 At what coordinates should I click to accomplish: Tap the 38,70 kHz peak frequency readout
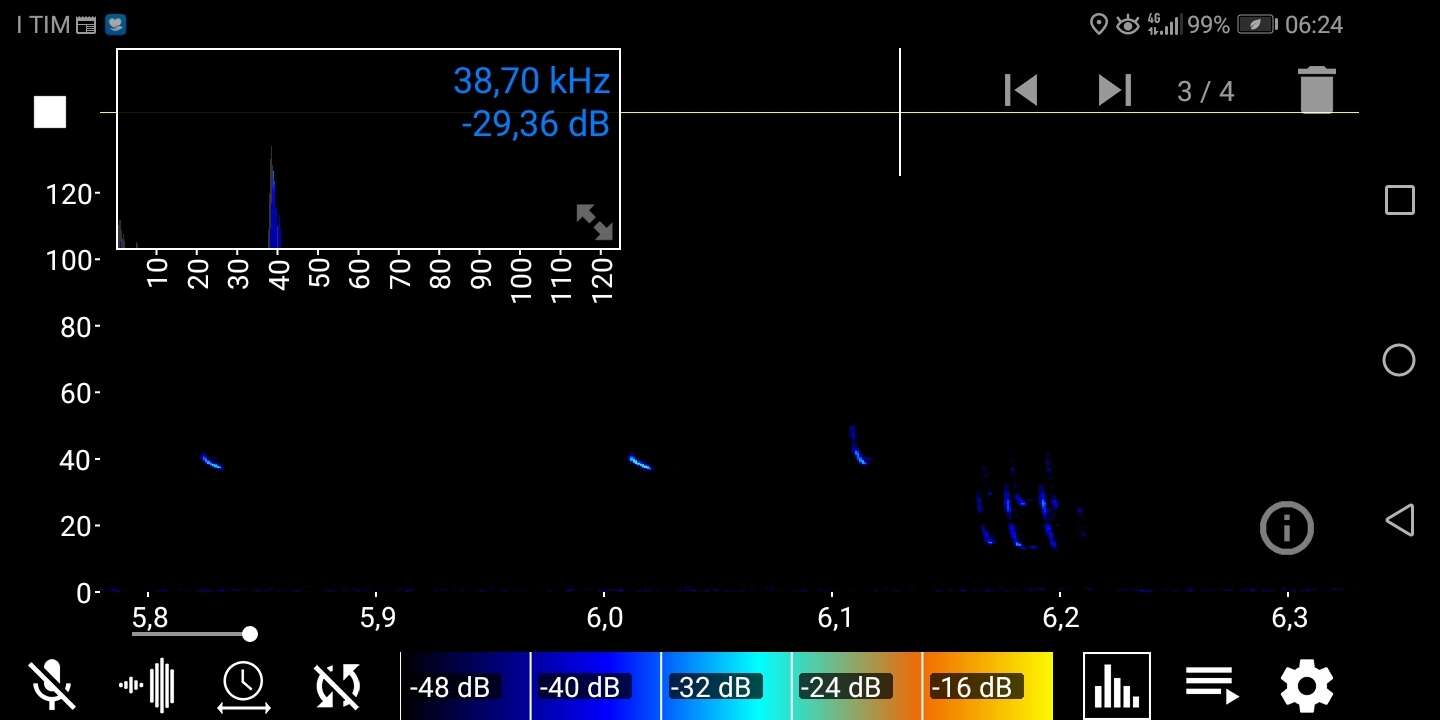tap(531, 80)
